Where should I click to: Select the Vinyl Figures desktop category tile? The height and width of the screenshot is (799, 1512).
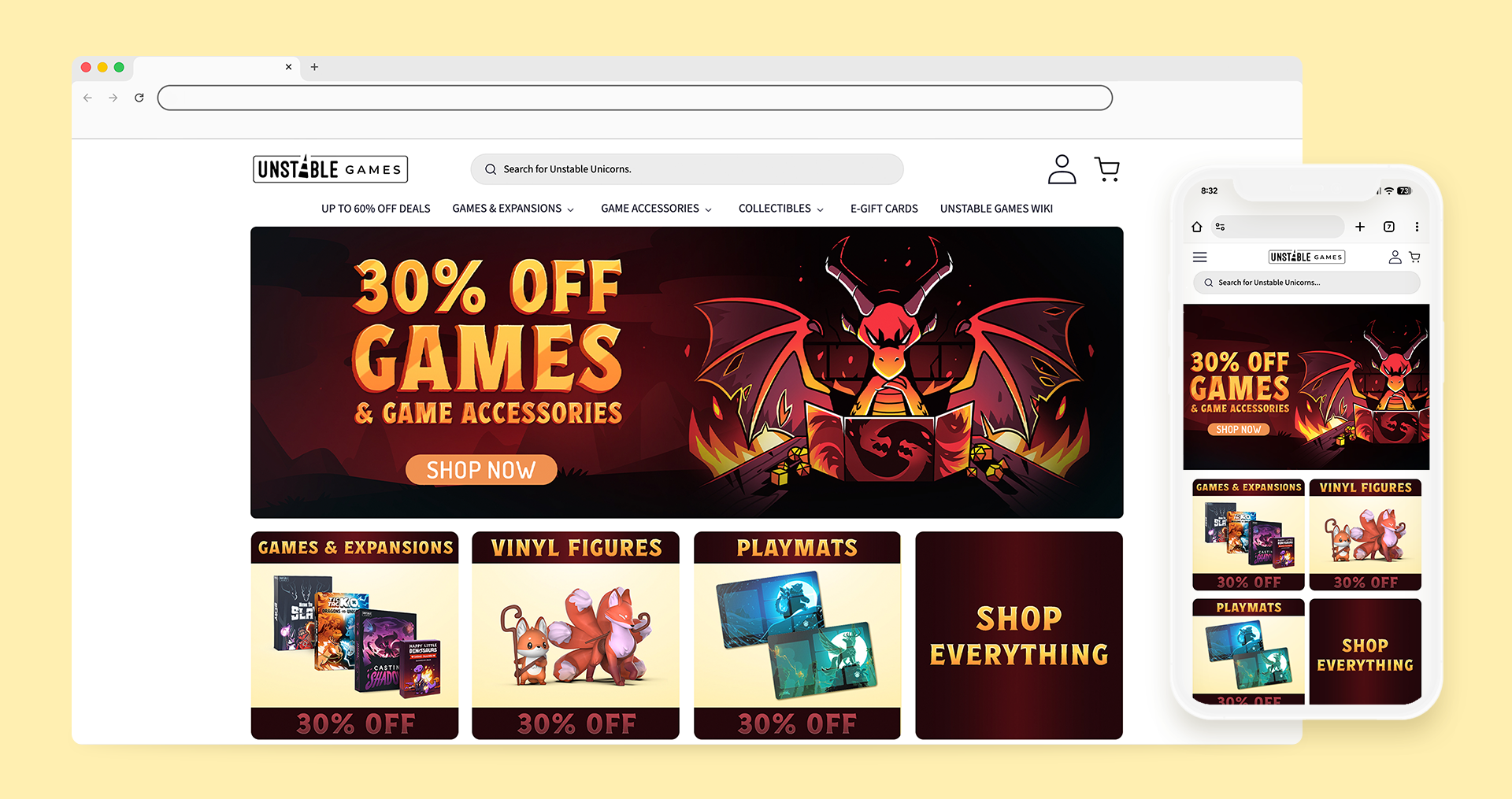(x=576, y=635)
